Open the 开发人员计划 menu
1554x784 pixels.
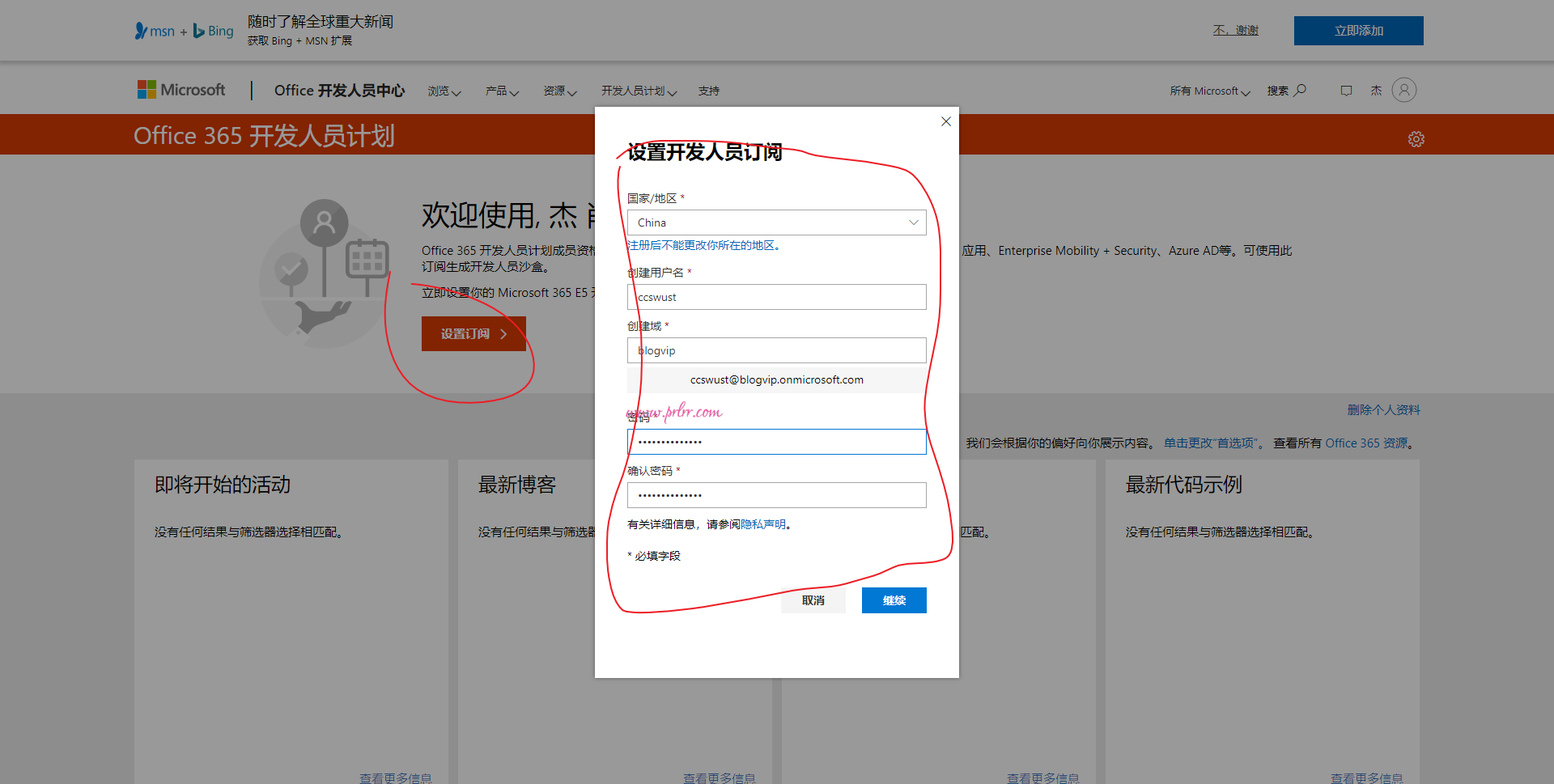[x=639, y=91]
